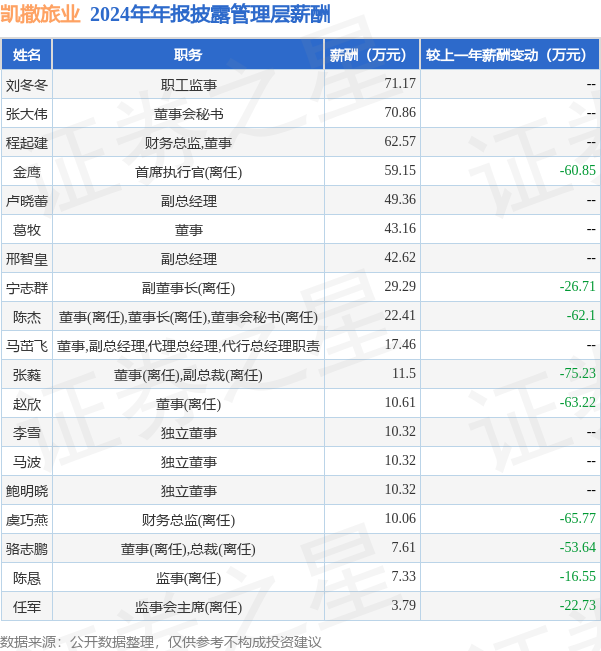Viewport: 601px width, 651px height.
Task: Click the 职务 column header
Action: point(188,54)
